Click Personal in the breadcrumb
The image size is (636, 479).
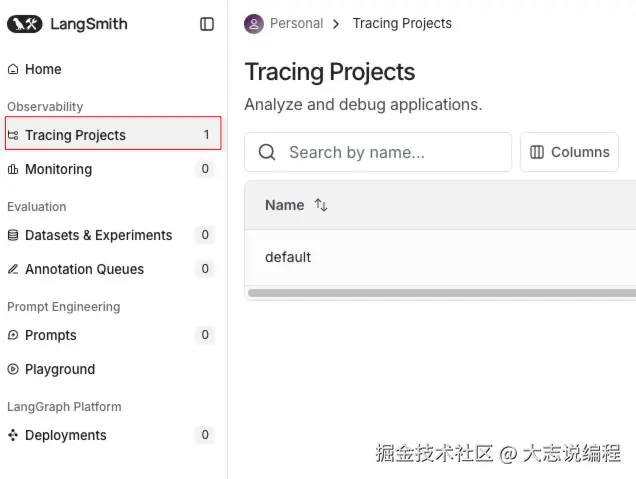[297, 24]
